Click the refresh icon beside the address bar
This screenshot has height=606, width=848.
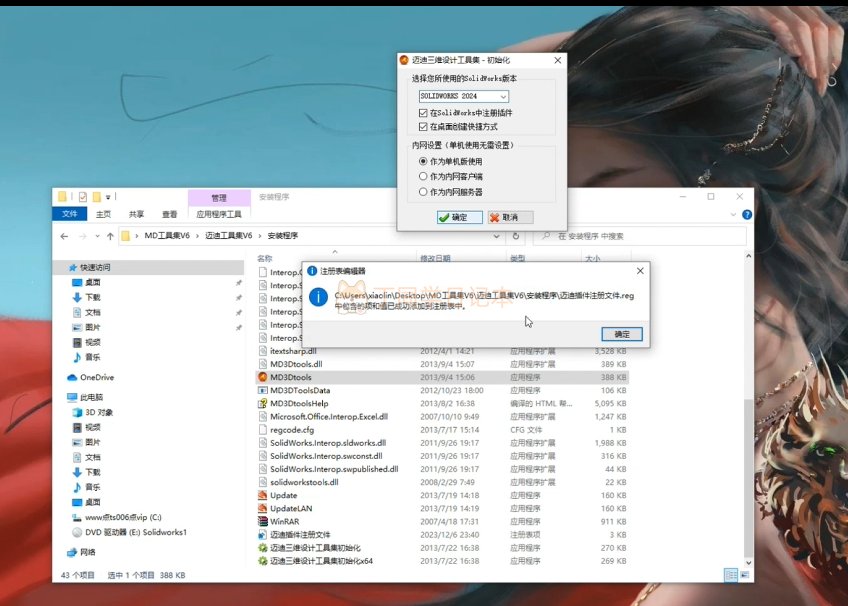click(516, 236)
